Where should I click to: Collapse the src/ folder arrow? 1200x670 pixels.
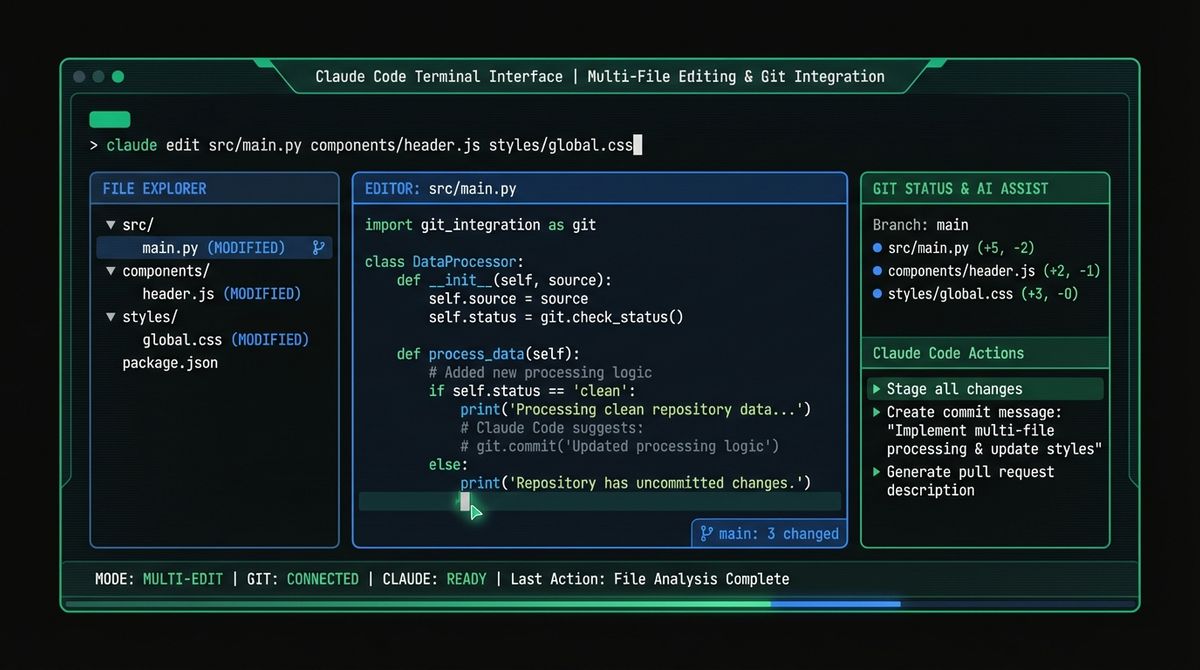[110, 225]
